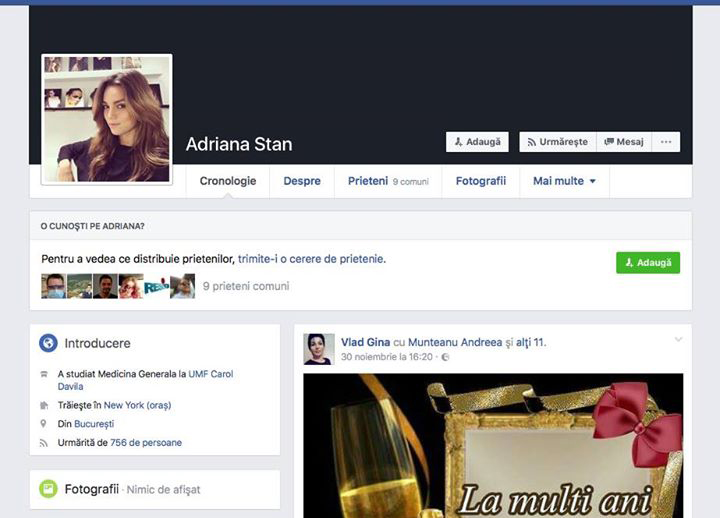Open post options chevron on Vlad Gina's post
Screen dimensions: 720x518
(678, 340)
